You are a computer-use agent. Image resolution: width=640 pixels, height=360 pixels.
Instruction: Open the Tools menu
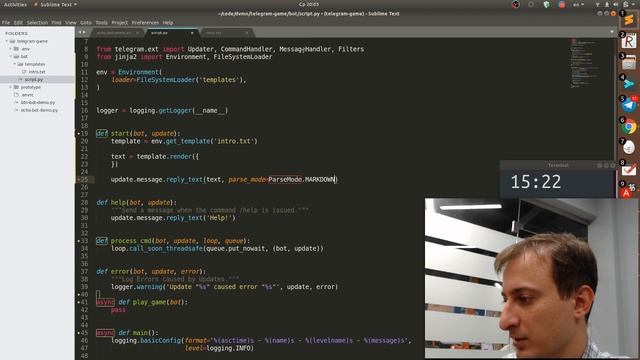[102, 22]
